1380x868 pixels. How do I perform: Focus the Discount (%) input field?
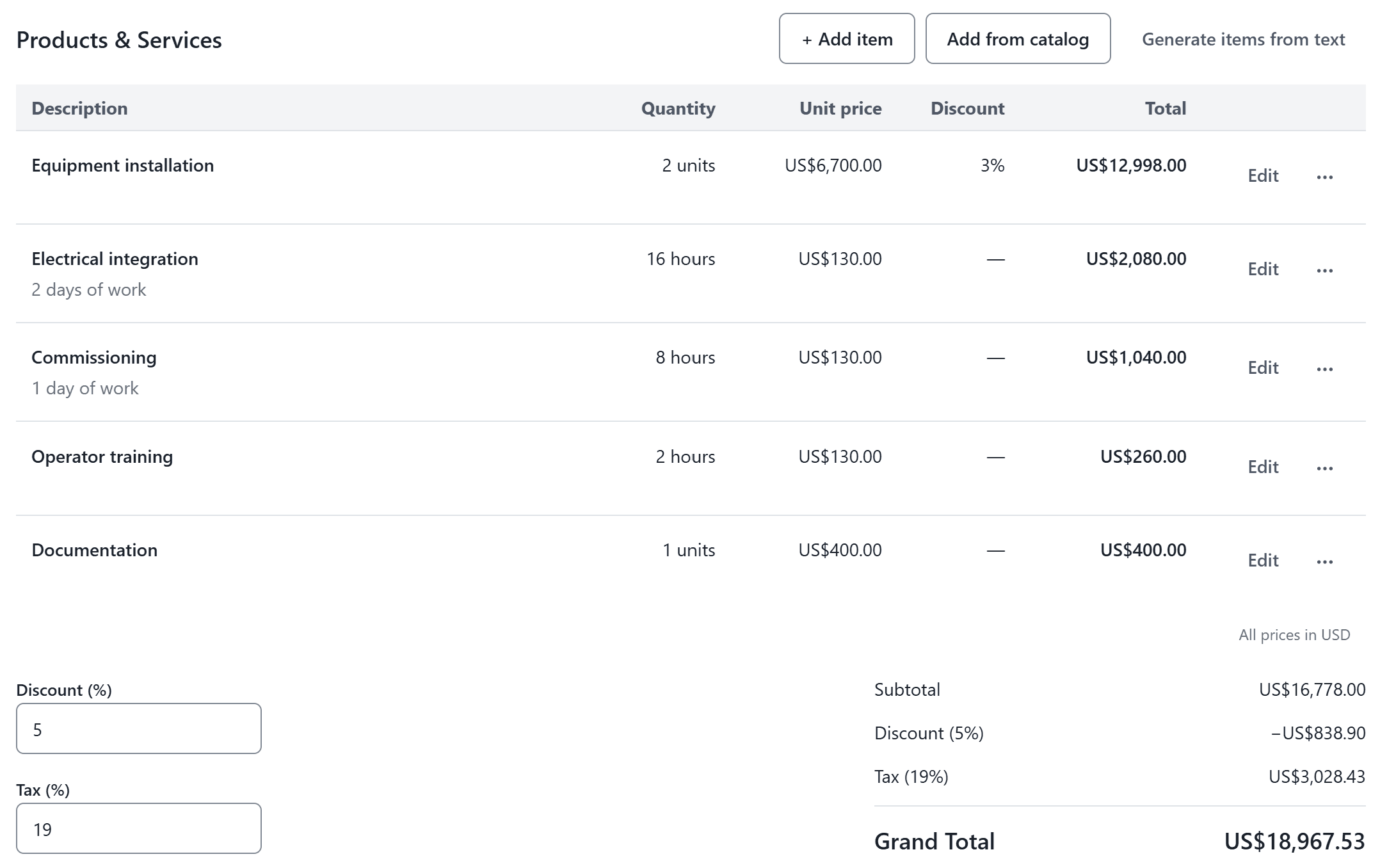click(x=139, y=728)
